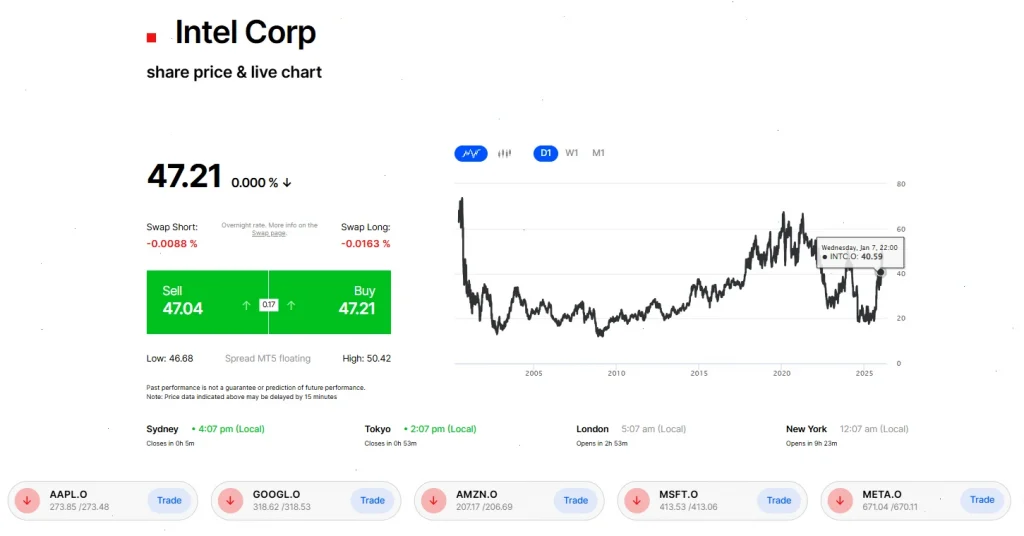Click Trade button for AMZN.O
The height and width of the screenshot is (536, 1024).
tap(576, 500)
